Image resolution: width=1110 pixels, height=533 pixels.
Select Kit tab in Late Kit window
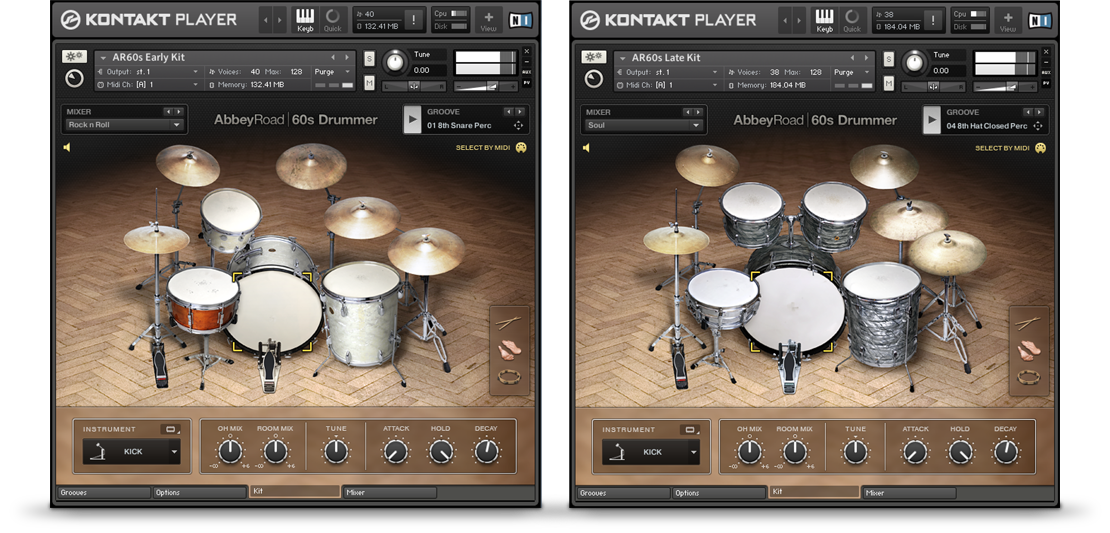pyautogui.click(x=814, y=492)
